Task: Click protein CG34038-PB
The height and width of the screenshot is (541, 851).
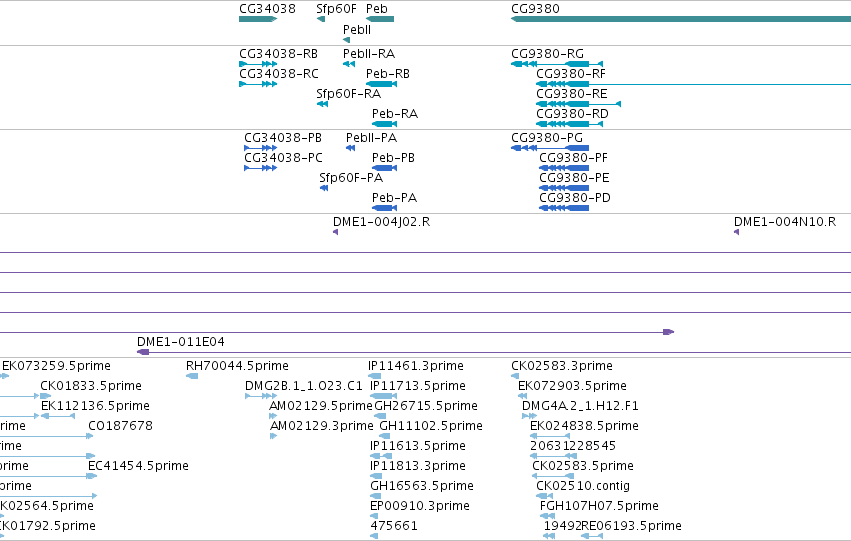Action: (x=261, y=148)
